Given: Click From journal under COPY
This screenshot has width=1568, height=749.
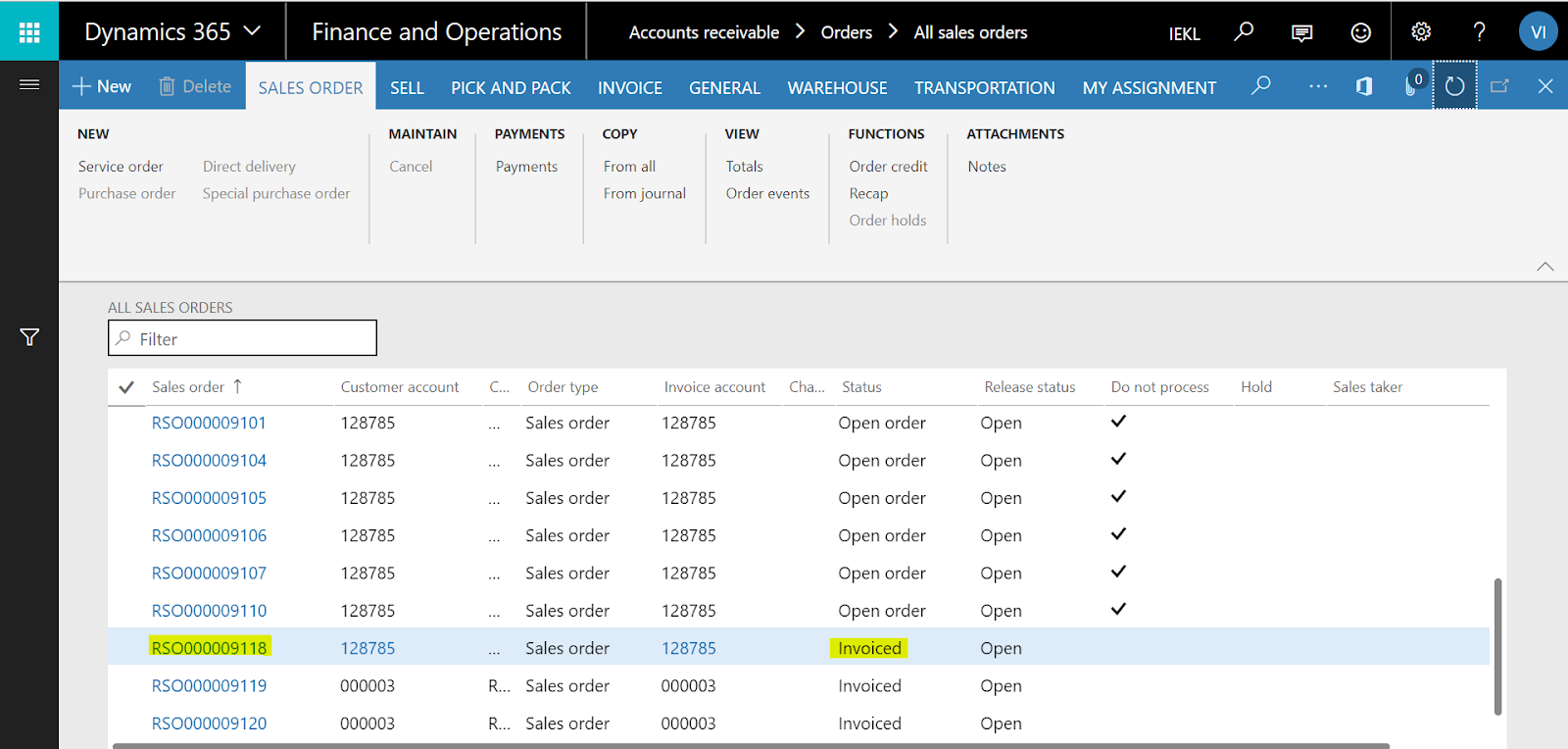Looking at the screenshot, I should point(644,193).
